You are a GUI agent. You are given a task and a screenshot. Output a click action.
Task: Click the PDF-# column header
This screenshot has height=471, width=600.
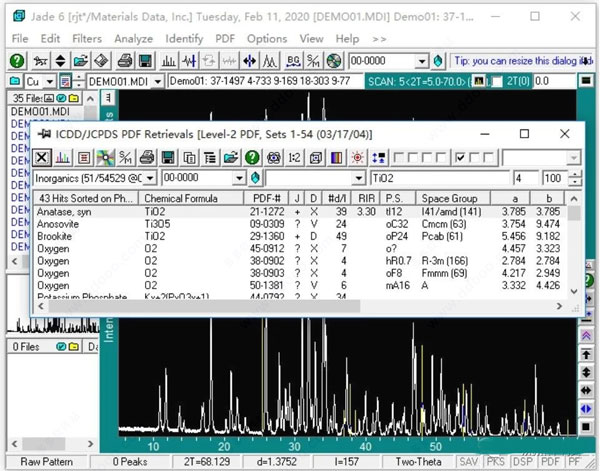(x=266, y=198)
